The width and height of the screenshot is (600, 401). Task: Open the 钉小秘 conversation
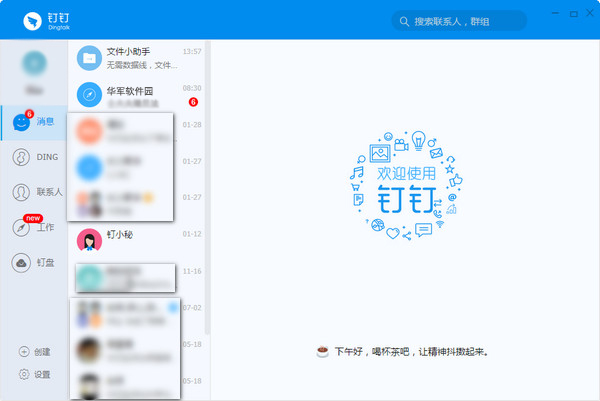pyautogui.click(x=140, y=237)
